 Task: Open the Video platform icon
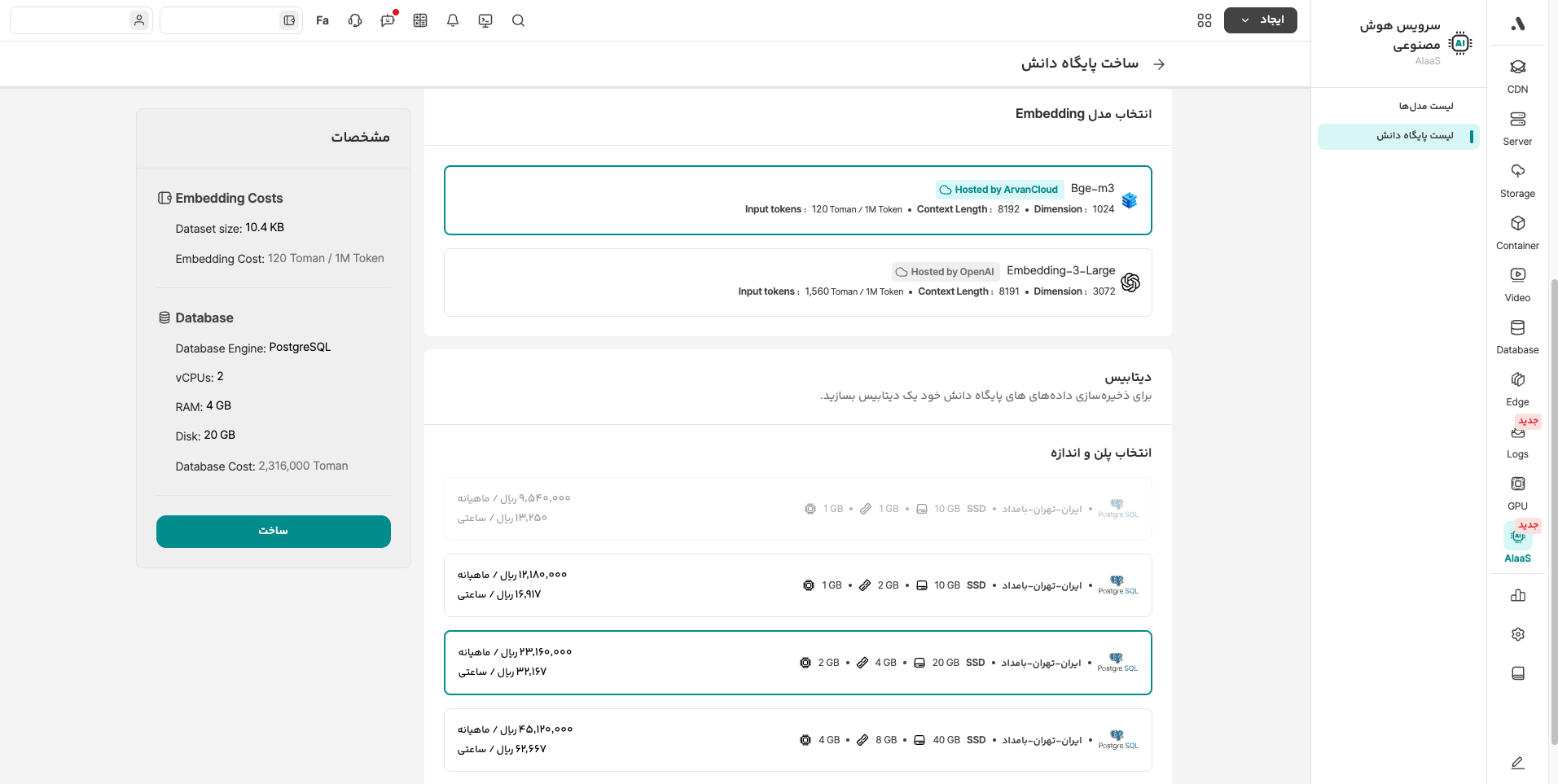coord(1517,284)
